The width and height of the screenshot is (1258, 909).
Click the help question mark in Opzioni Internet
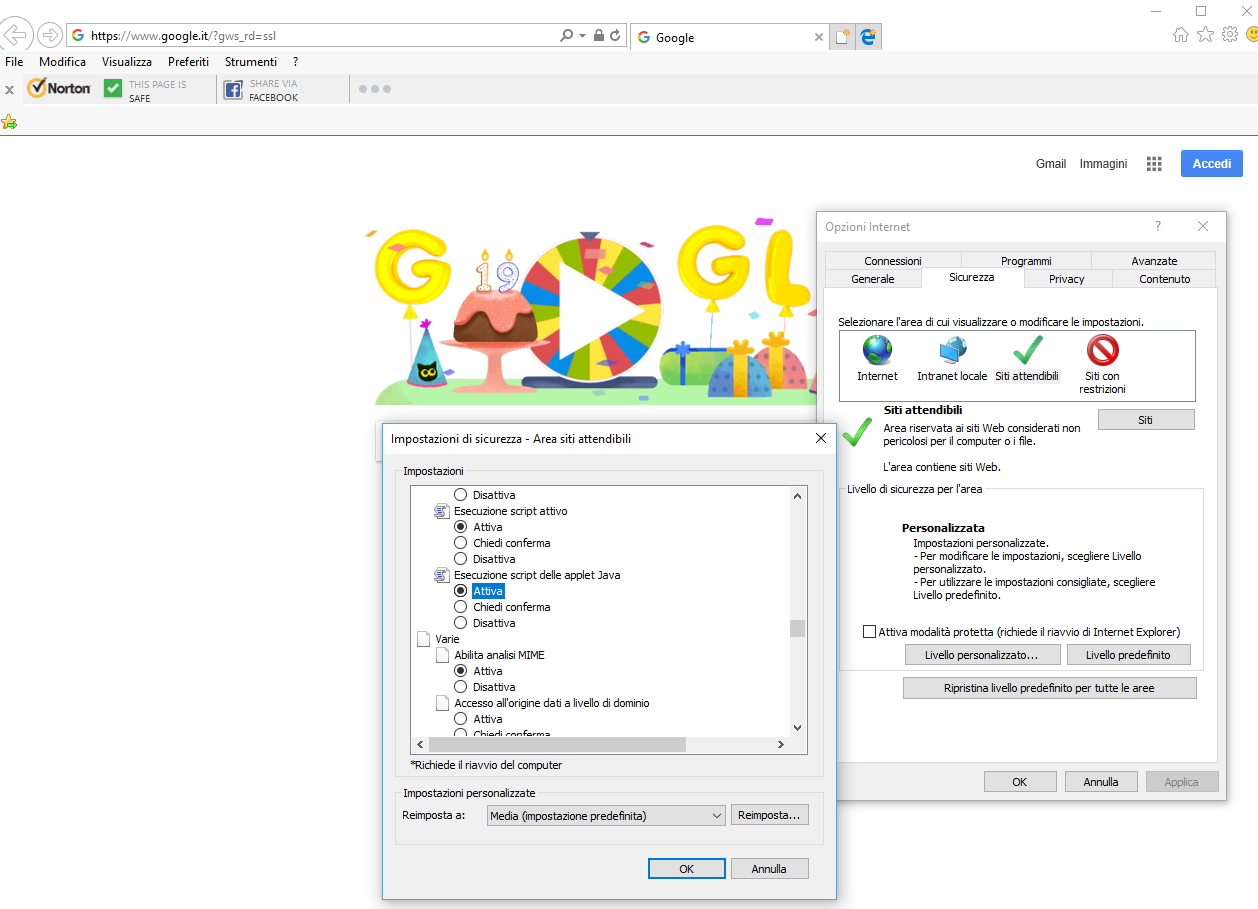click(x=1158, y=227)
